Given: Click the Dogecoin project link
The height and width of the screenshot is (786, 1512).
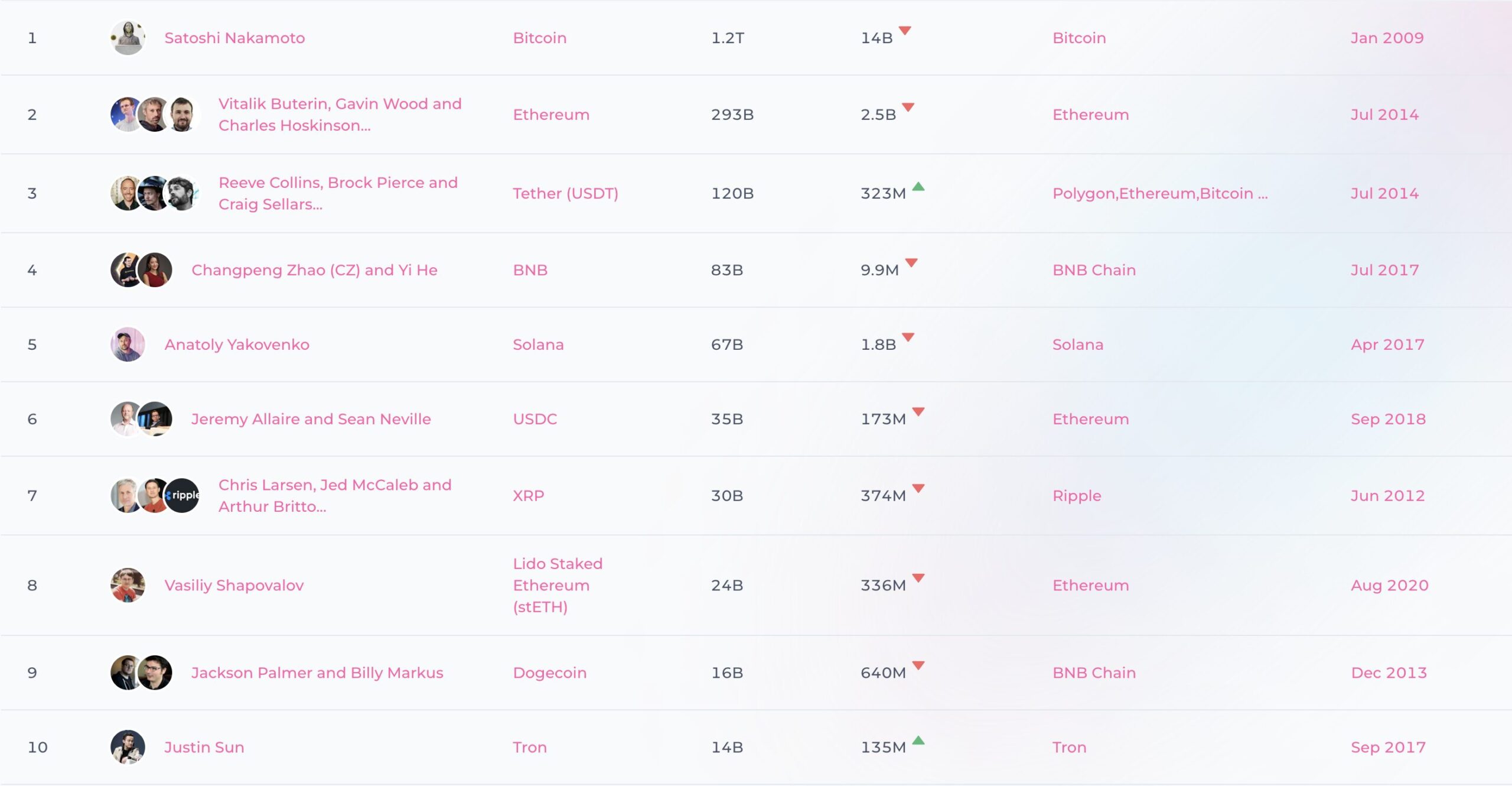Looking at the screenshot, I should [x=549, y=673].
